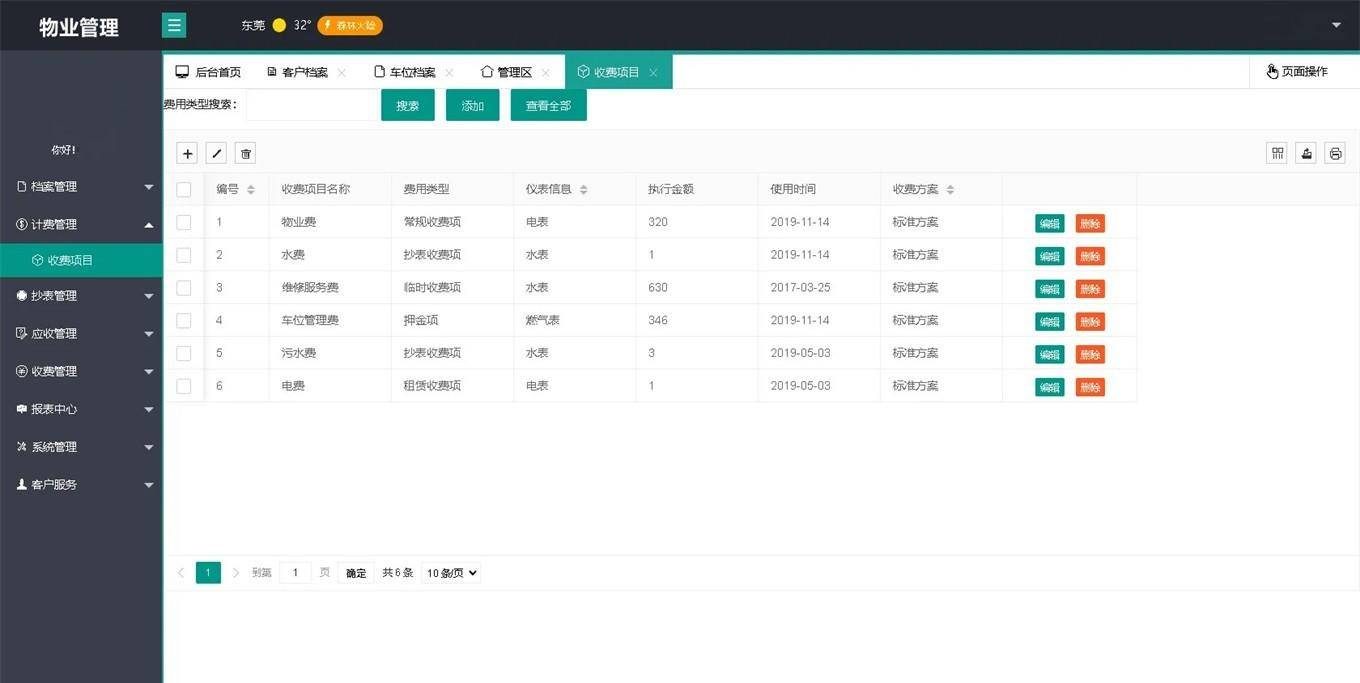The height and width of the screenshot is (683, 1360).
Task: Close the 车位档案 tab
Action: 450,72
